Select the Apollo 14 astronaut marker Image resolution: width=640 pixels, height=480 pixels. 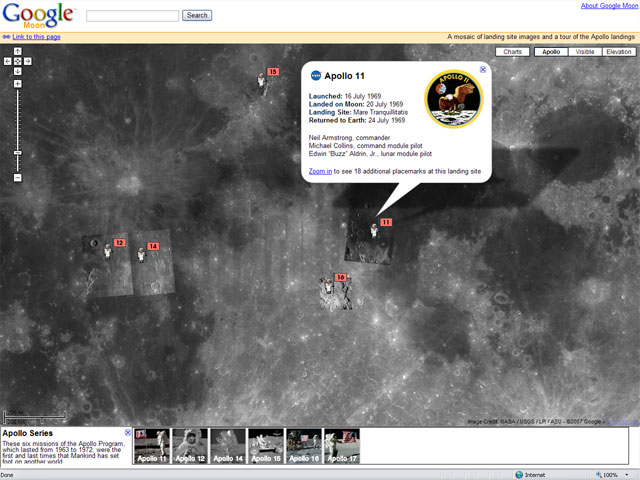click(141, 254)
